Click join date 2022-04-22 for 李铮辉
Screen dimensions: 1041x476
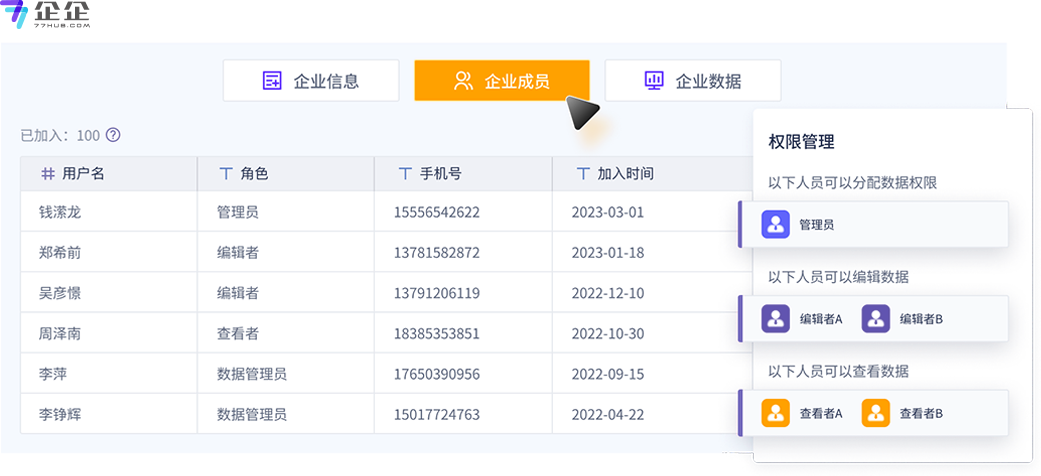point(608,414)
